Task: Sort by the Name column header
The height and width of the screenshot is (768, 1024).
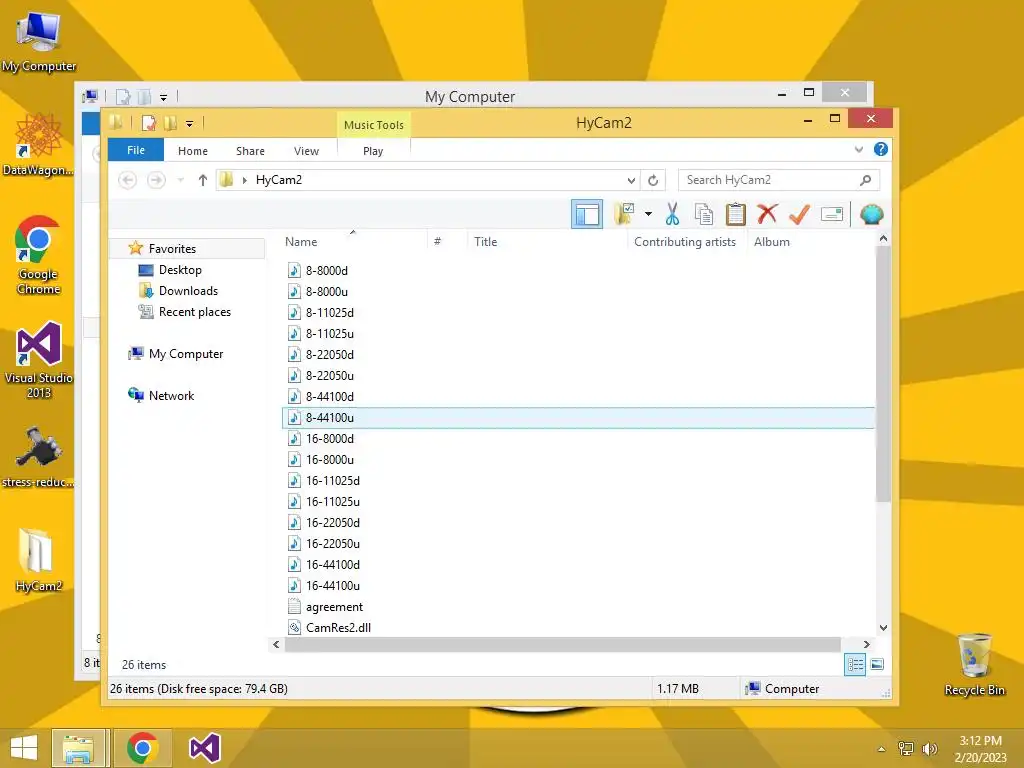Action: click(x=301, y=242)
